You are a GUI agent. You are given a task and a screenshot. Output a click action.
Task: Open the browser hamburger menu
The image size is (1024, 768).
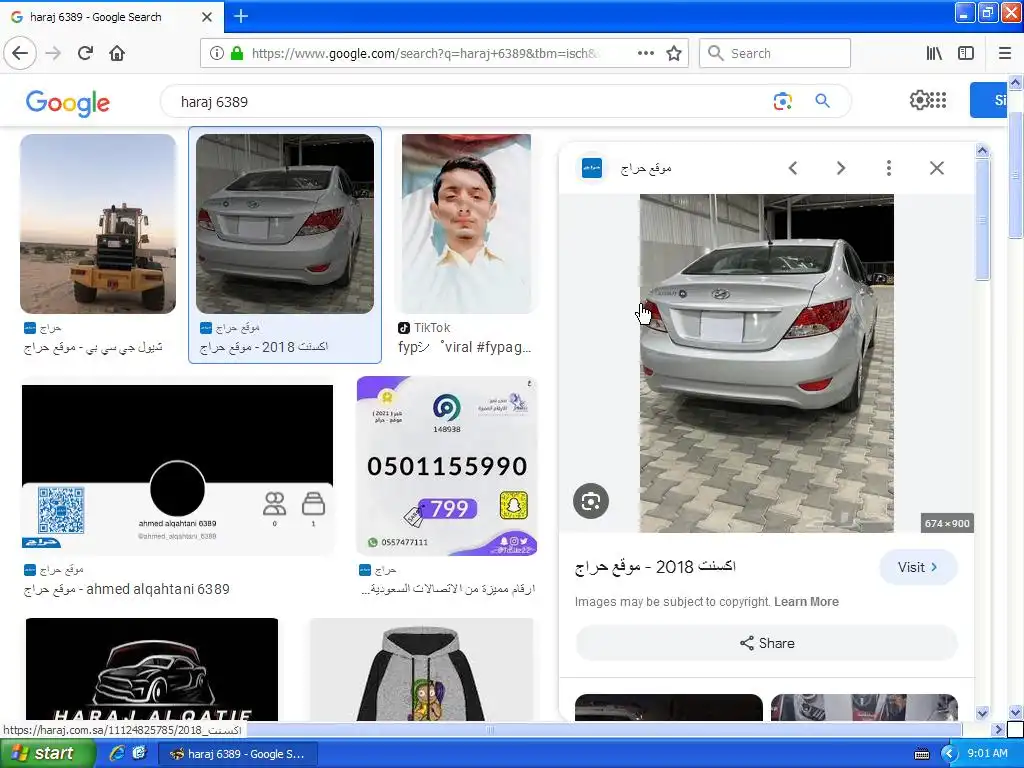[1005, 54]
